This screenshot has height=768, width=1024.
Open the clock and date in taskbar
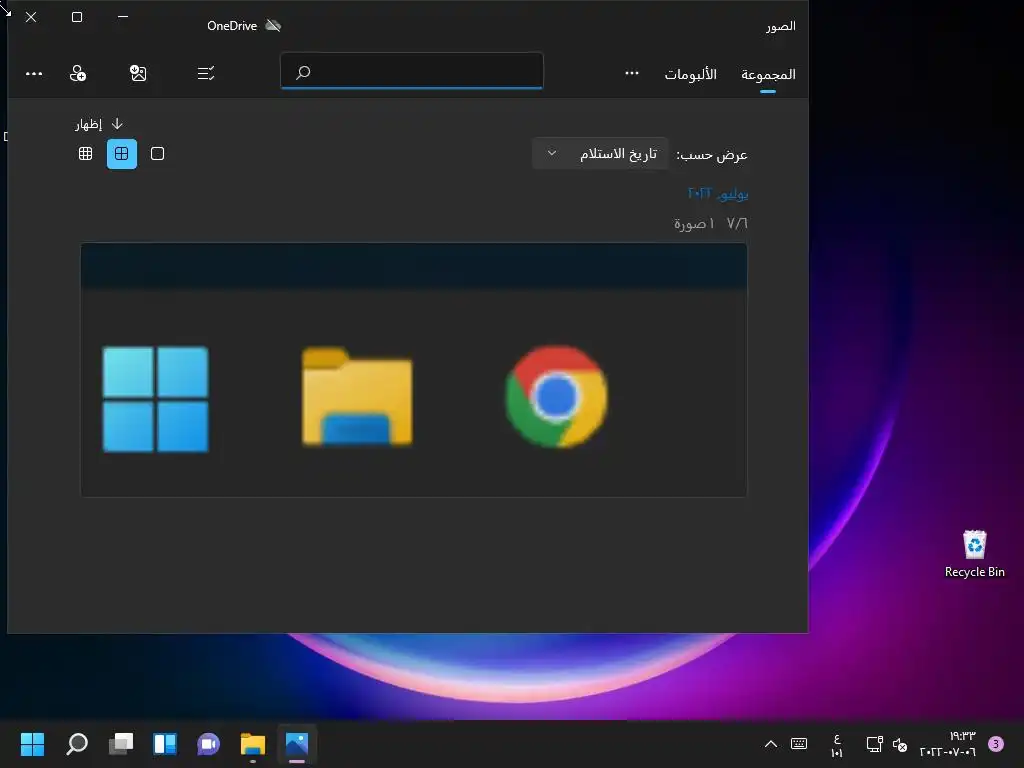click(x=948, y=744)
